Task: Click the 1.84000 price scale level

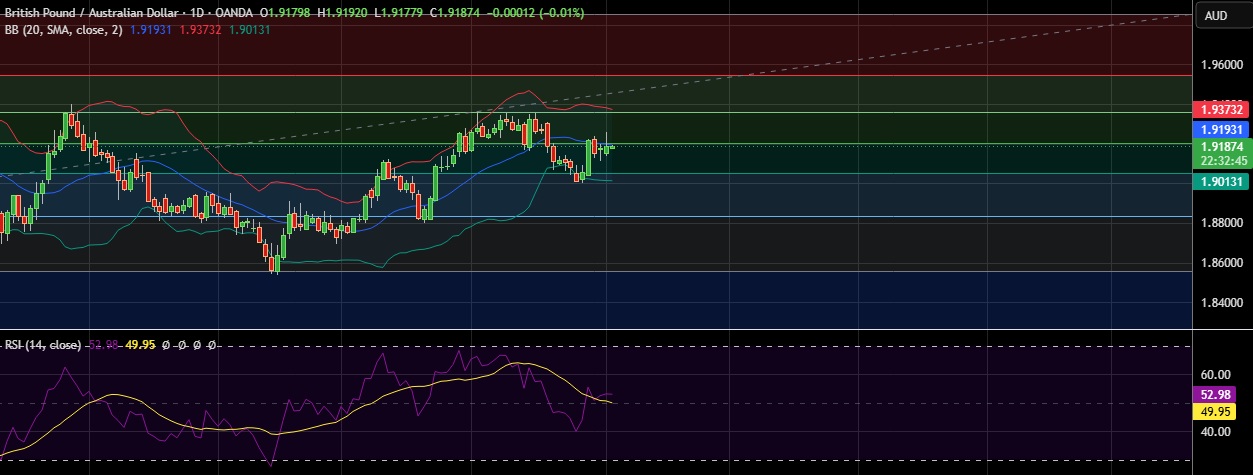Action: tap(1222, 303)
